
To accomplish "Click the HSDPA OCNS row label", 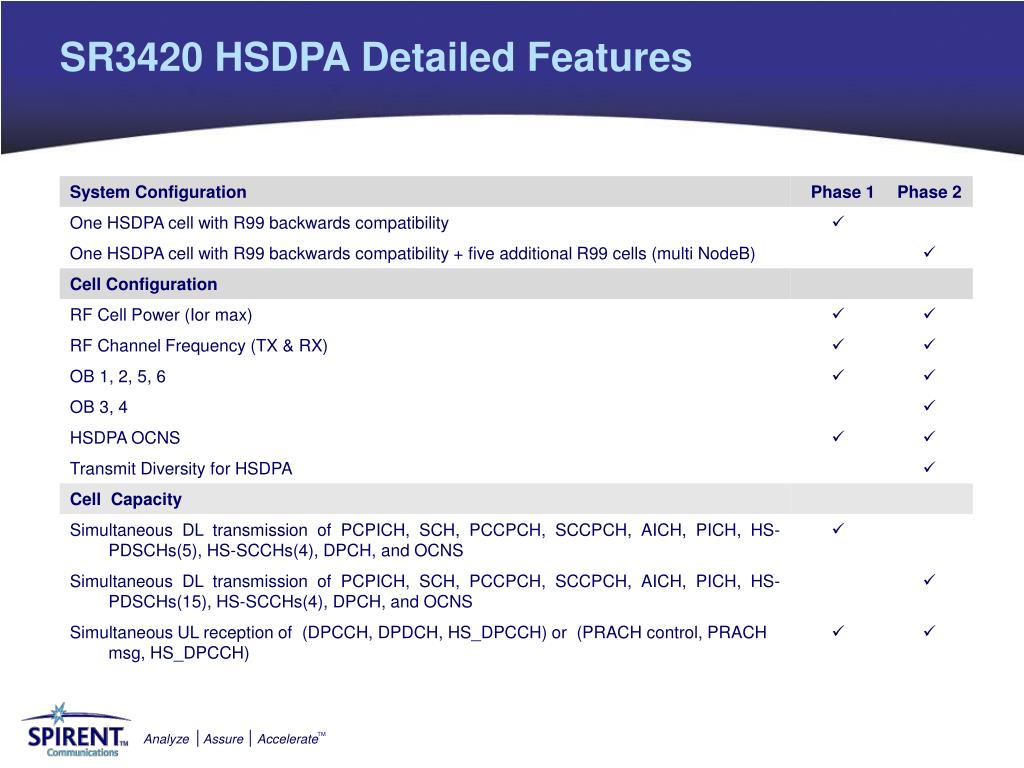I will [x=125, y=438].
